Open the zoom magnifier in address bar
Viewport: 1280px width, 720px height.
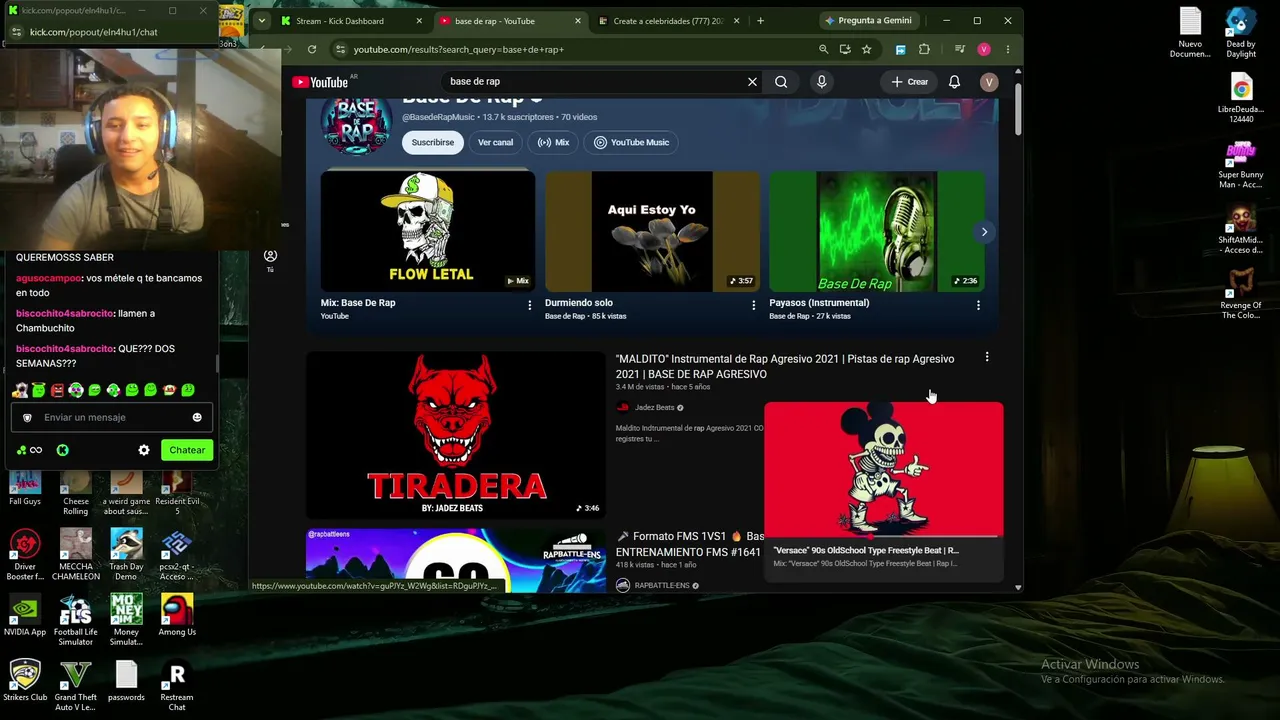click(x=823, y=49)
